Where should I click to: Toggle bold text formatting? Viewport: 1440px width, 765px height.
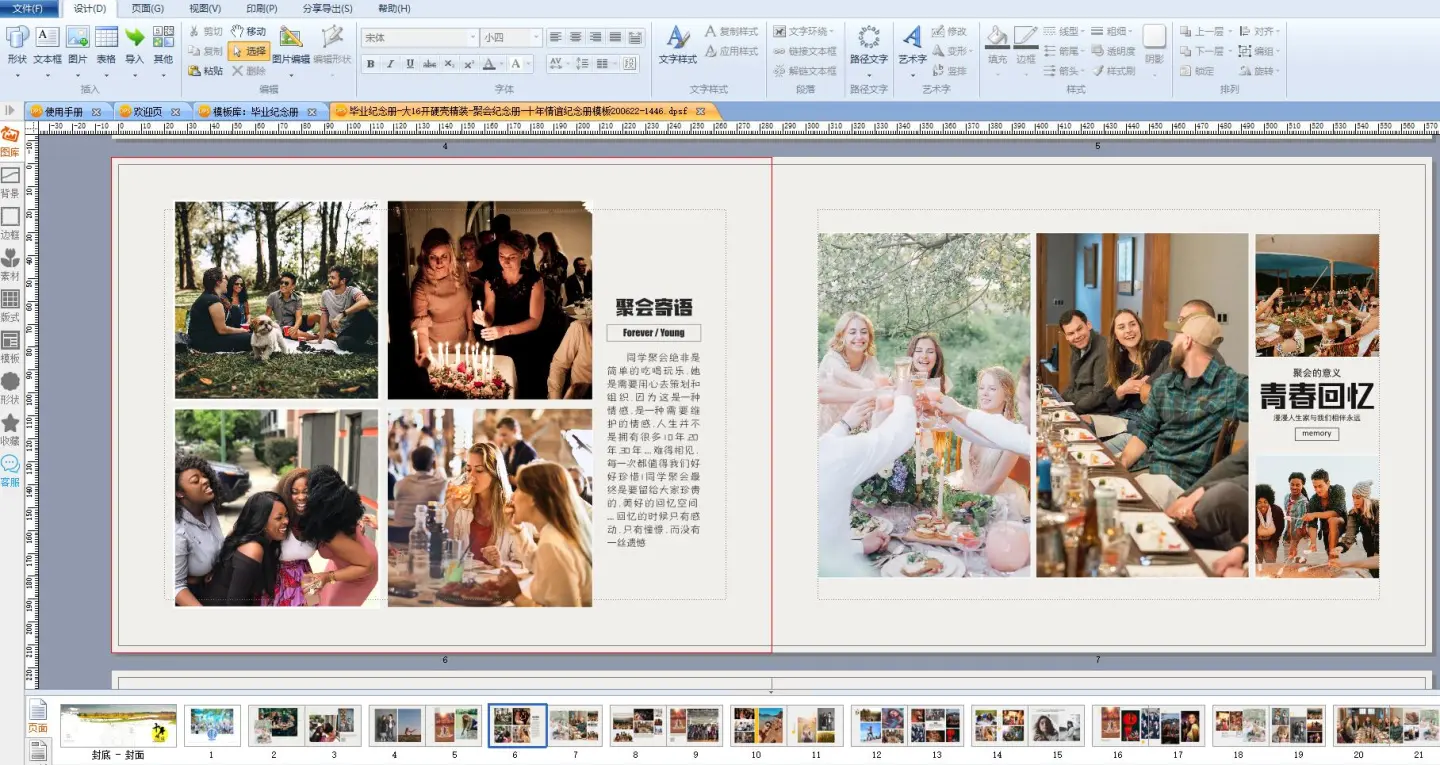click(370, 64)
